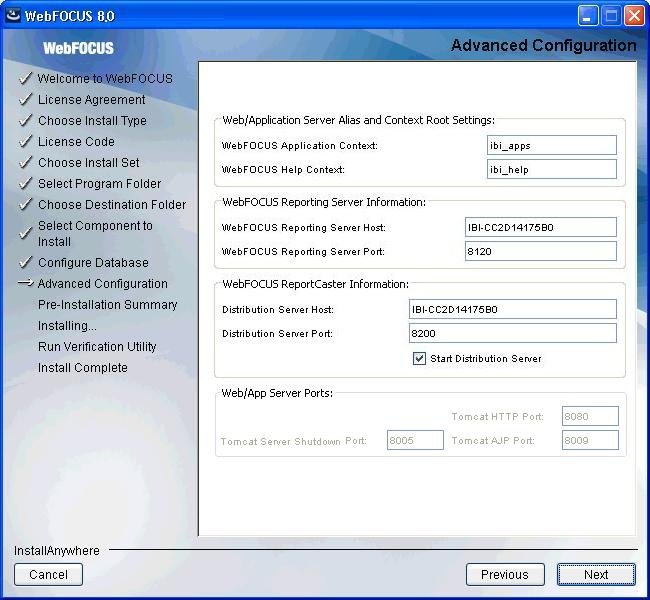Click the Tomcat HTTP Port: label
The width and height of the screenshot is (650, 600).
(498, 417)
